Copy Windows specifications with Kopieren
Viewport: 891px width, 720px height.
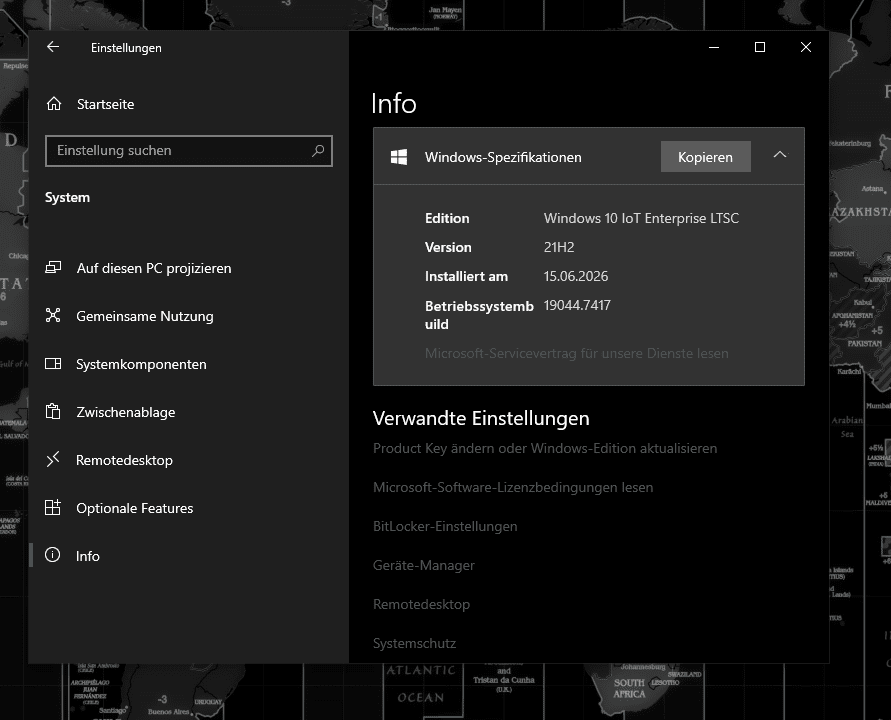point(705,157)
